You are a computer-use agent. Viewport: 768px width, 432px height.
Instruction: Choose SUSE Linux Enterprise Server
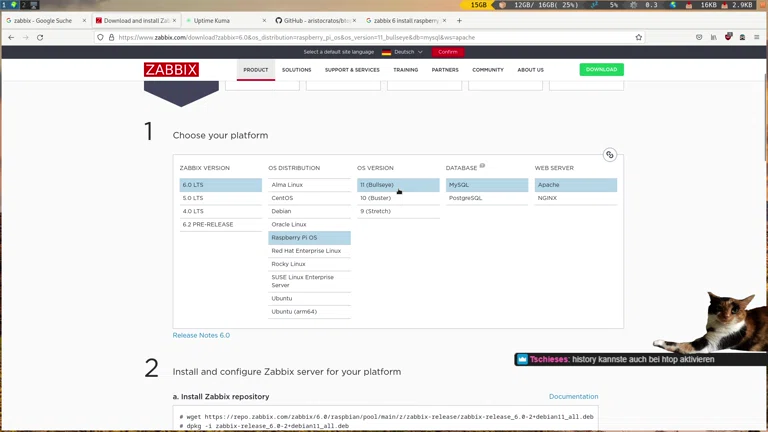click(309, 281)
